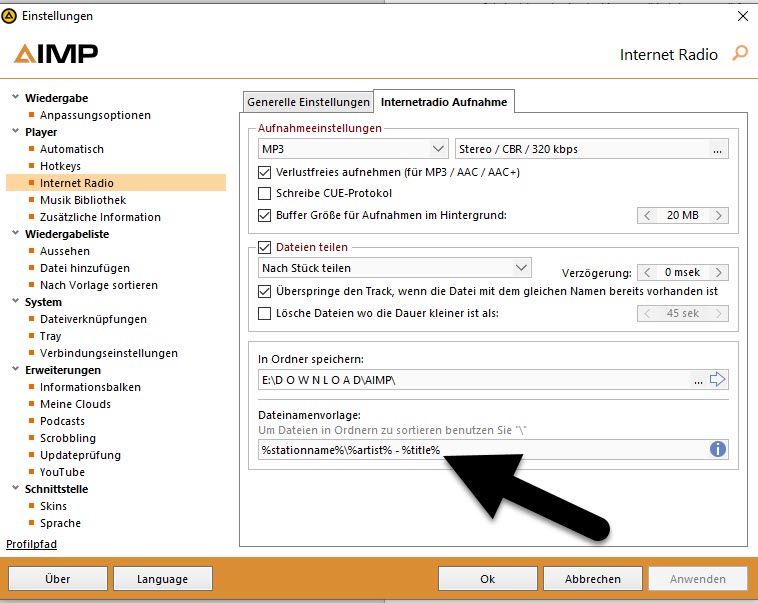The height and width of the screenshot is (603, 758).
Task: Increase the 45 sek duration value
Action: tap(719, 314)
